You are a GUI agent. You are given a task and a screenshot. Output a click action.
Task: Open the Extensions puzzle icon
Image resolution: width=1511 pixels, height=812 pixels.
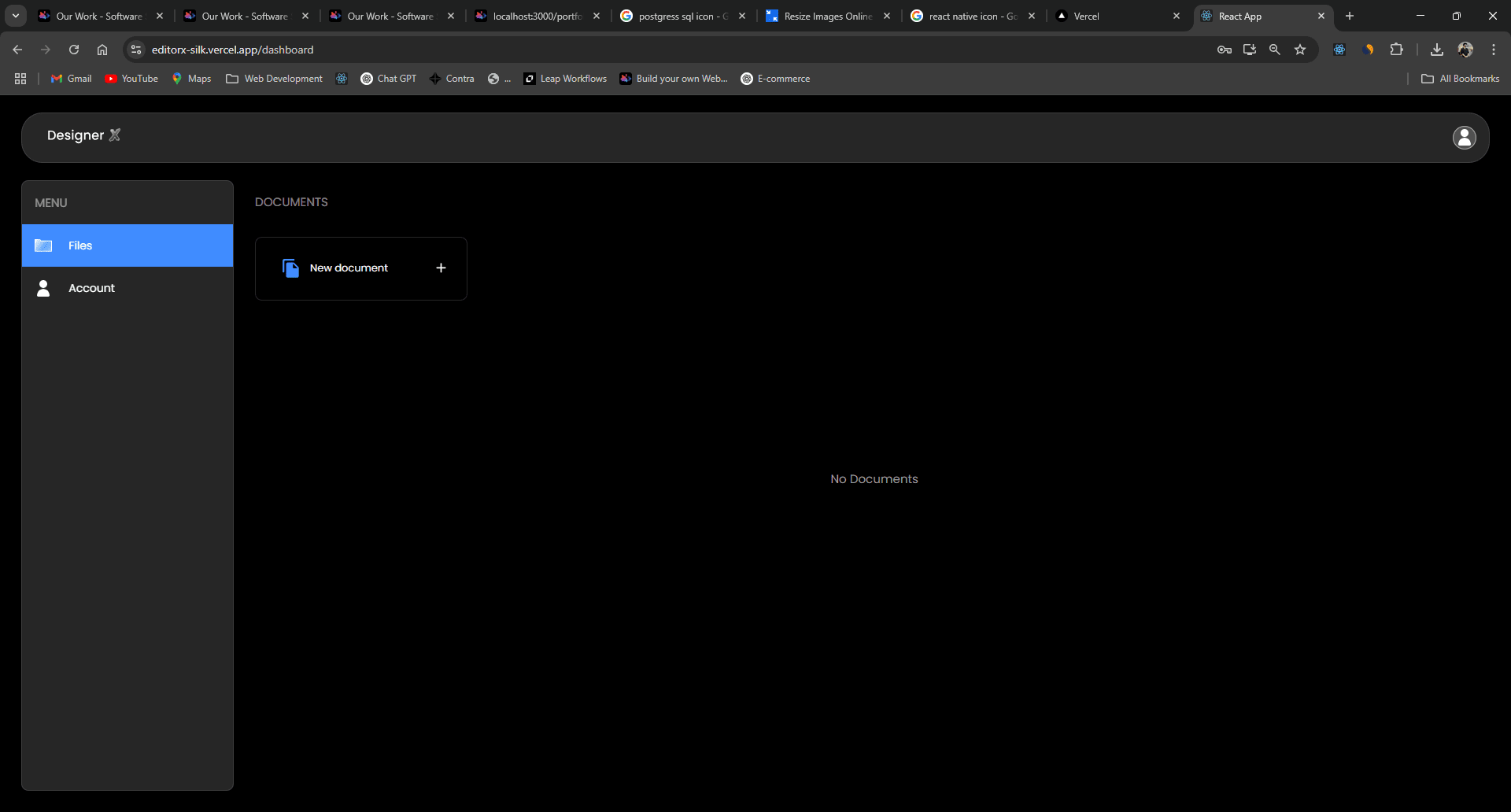tap(1397, 50)
